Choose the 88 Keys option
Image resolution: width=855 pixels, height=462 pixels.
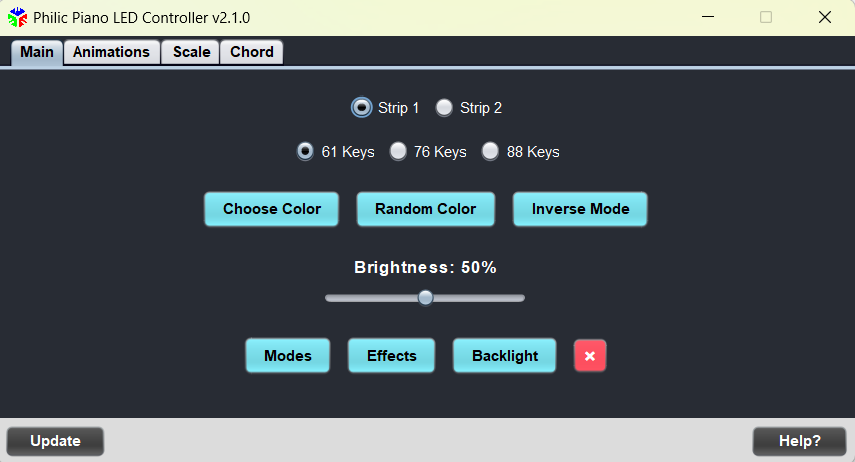click(490, 151)
